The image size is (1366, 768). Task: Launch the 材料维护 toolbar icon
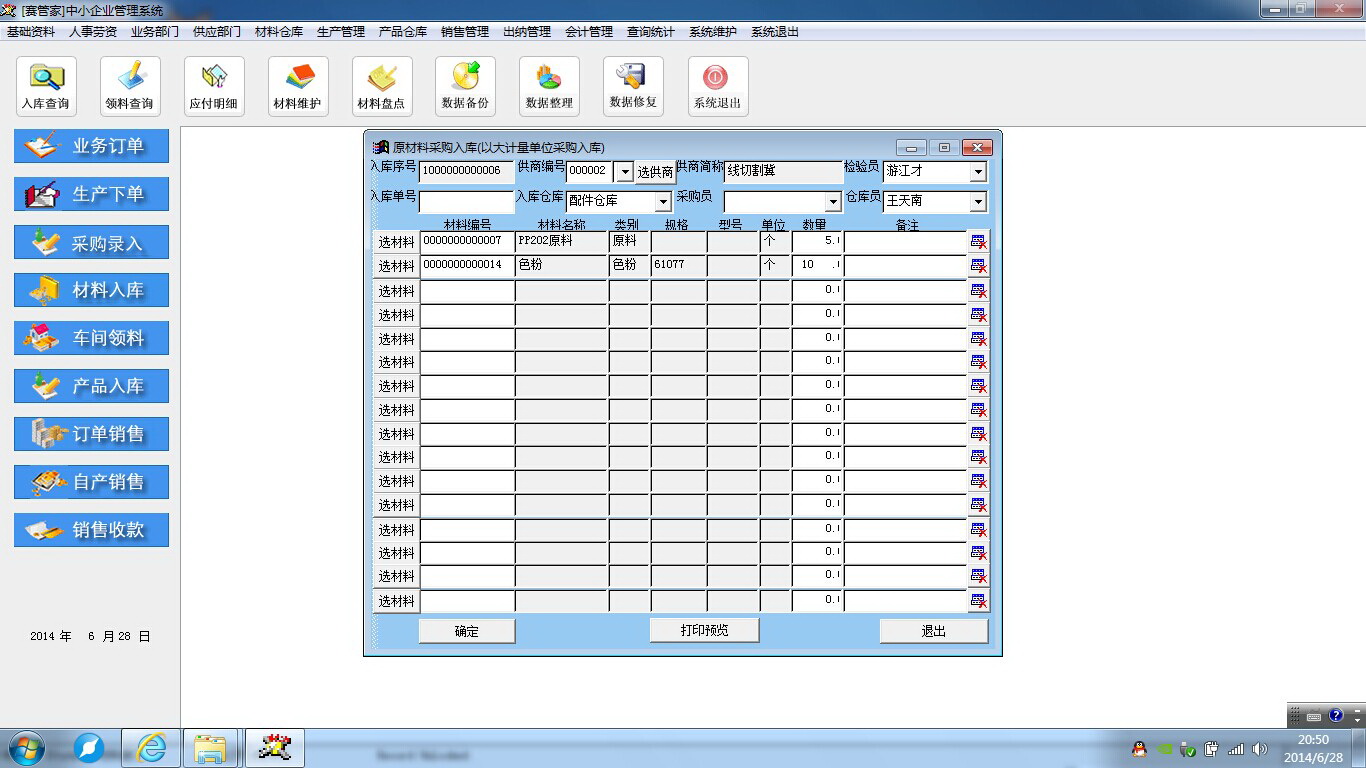point(298,86)
